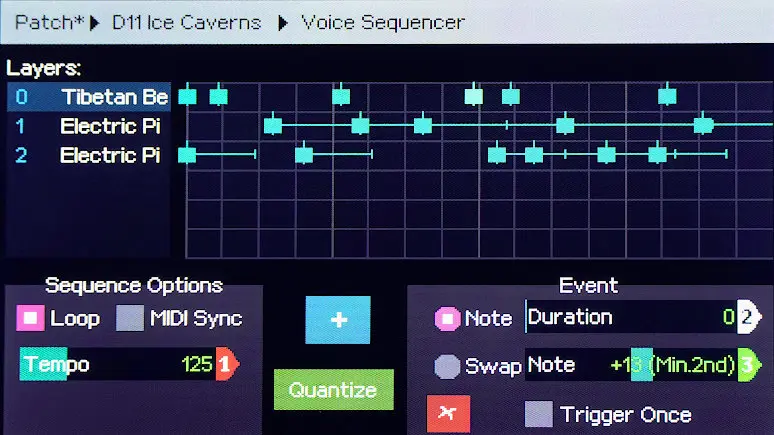Image resolution: width=774 pixels, height=435 pixels.
Task: Select second note event on Tibetan Be layer
Action: 219,96
